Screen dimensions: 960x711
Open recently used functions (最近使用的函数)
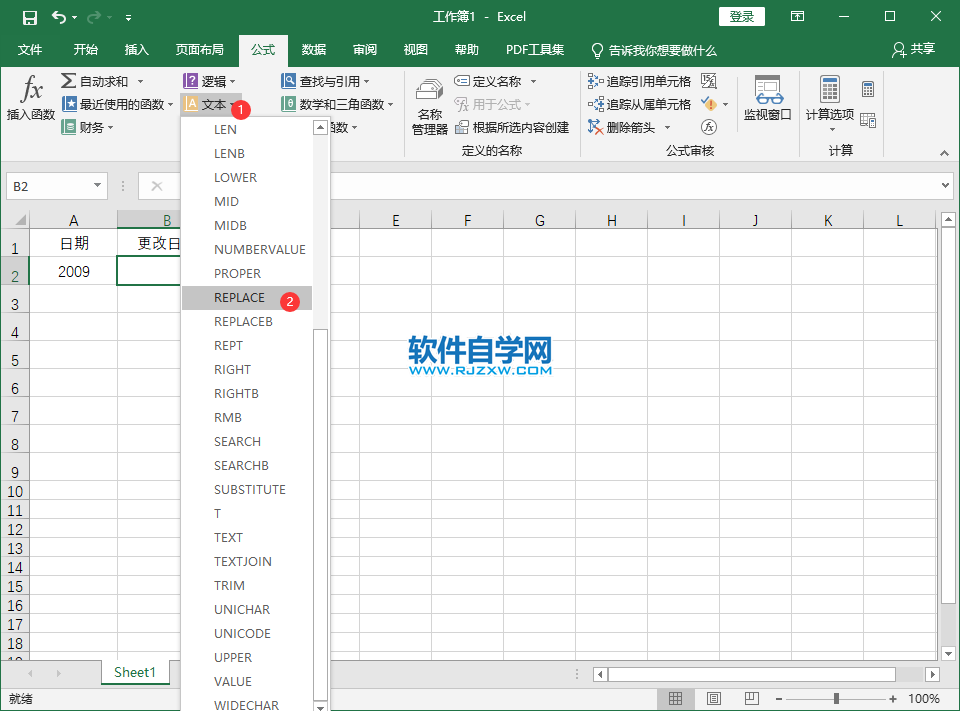click(118, 104)
